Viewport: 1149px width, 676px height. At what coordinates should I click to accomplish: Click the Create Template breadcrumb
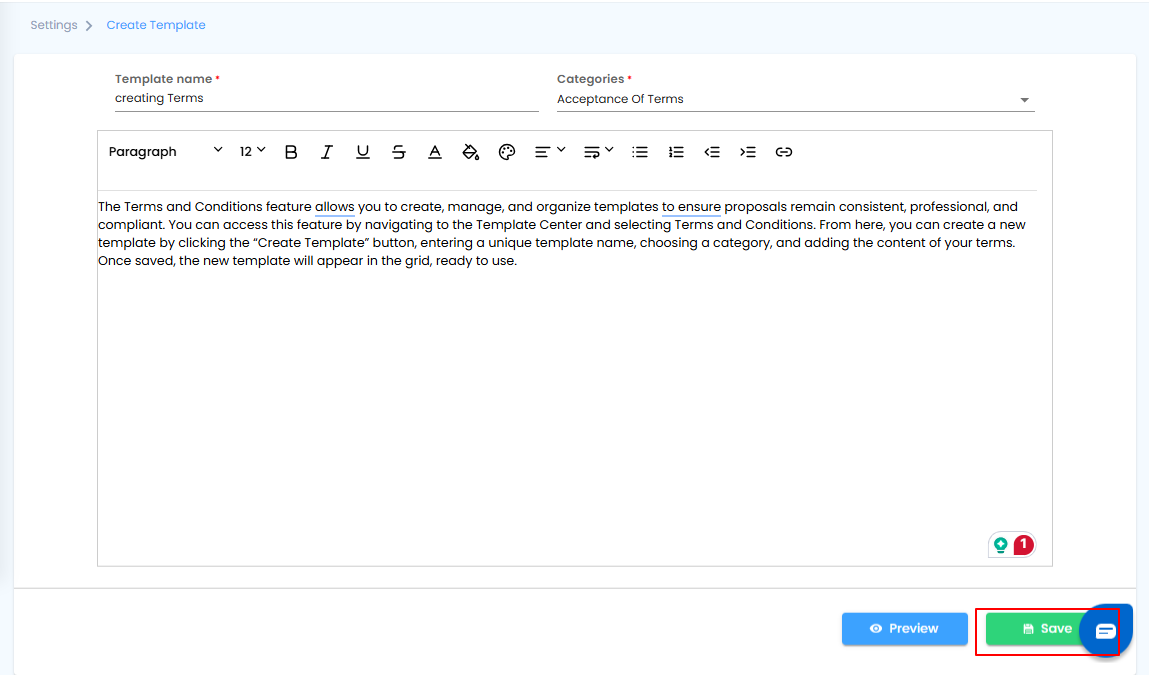tap(155, 25)
